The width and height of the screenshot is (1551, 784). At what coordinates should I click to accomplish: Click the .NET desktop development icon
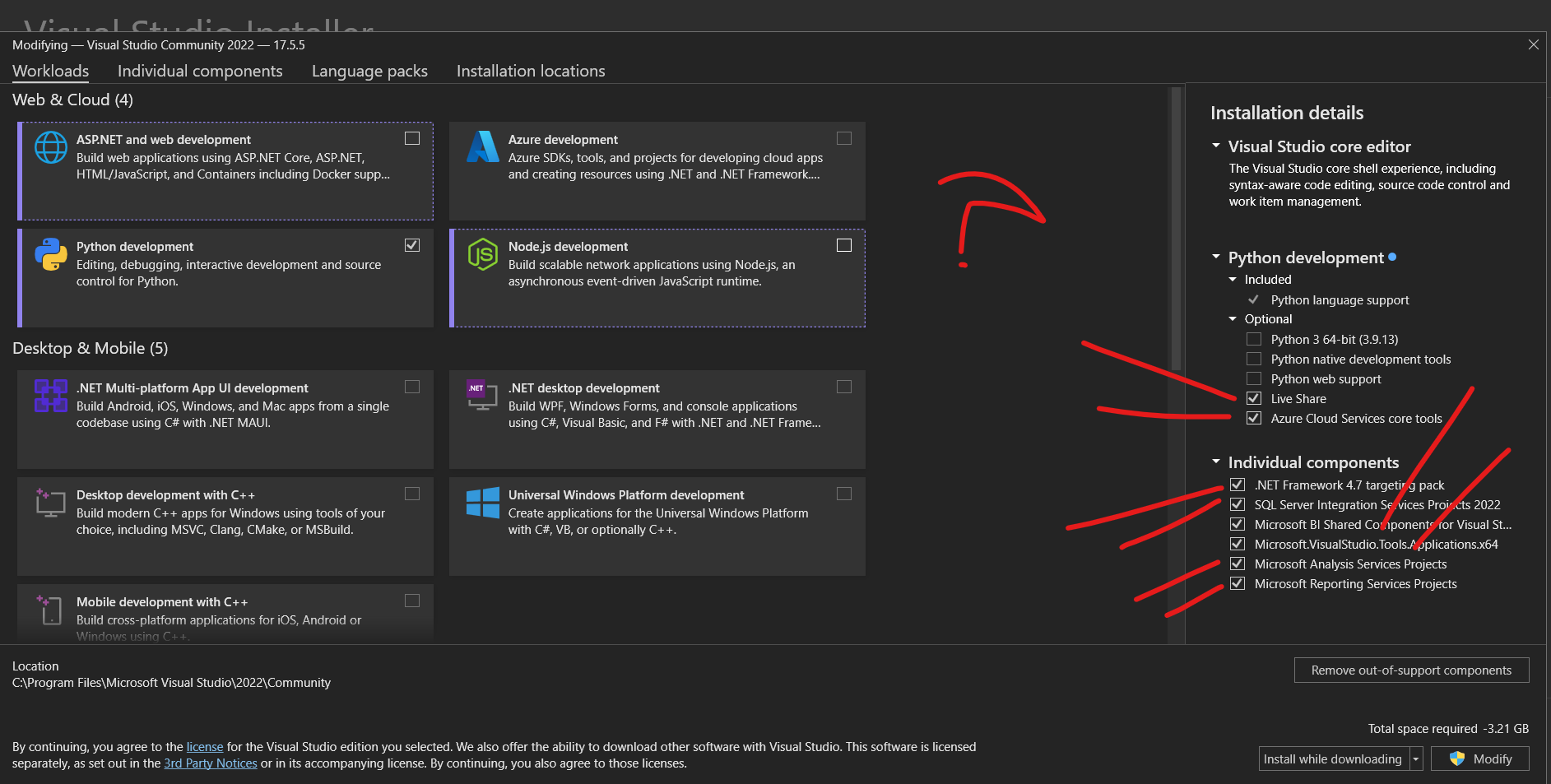coord(482,396)
